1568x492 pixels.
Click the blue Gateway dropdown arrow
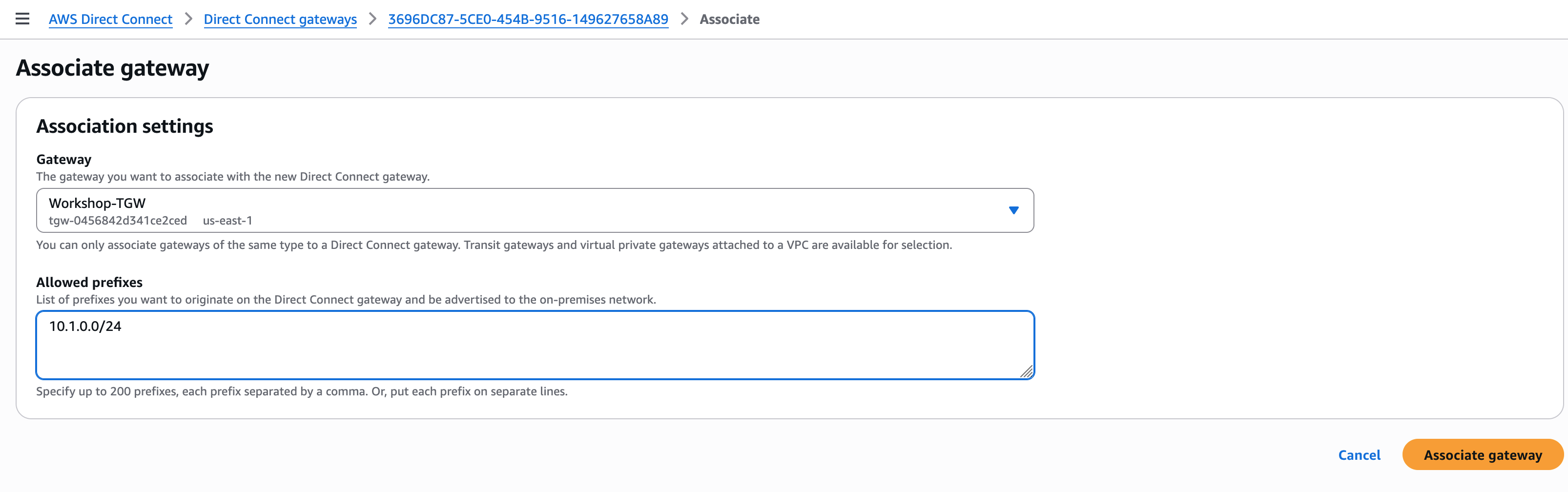click(1013, 210)
